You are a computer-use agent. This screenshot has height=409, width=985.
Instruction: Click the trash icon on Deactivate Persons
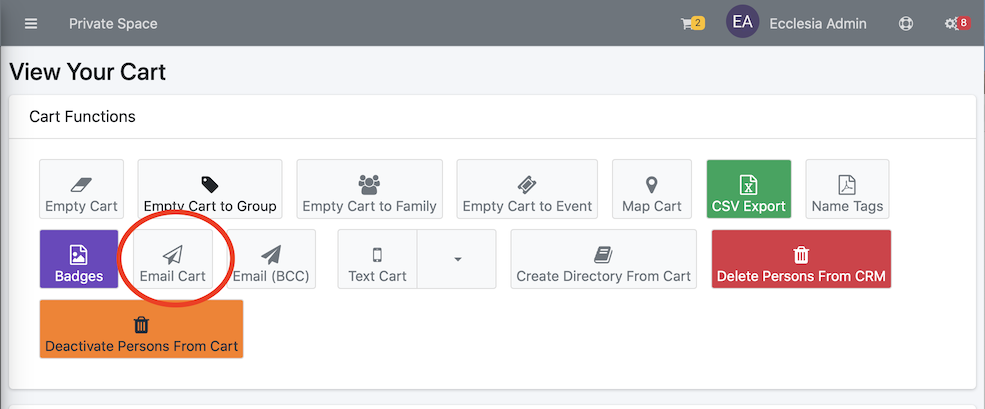tap(141, 325)
